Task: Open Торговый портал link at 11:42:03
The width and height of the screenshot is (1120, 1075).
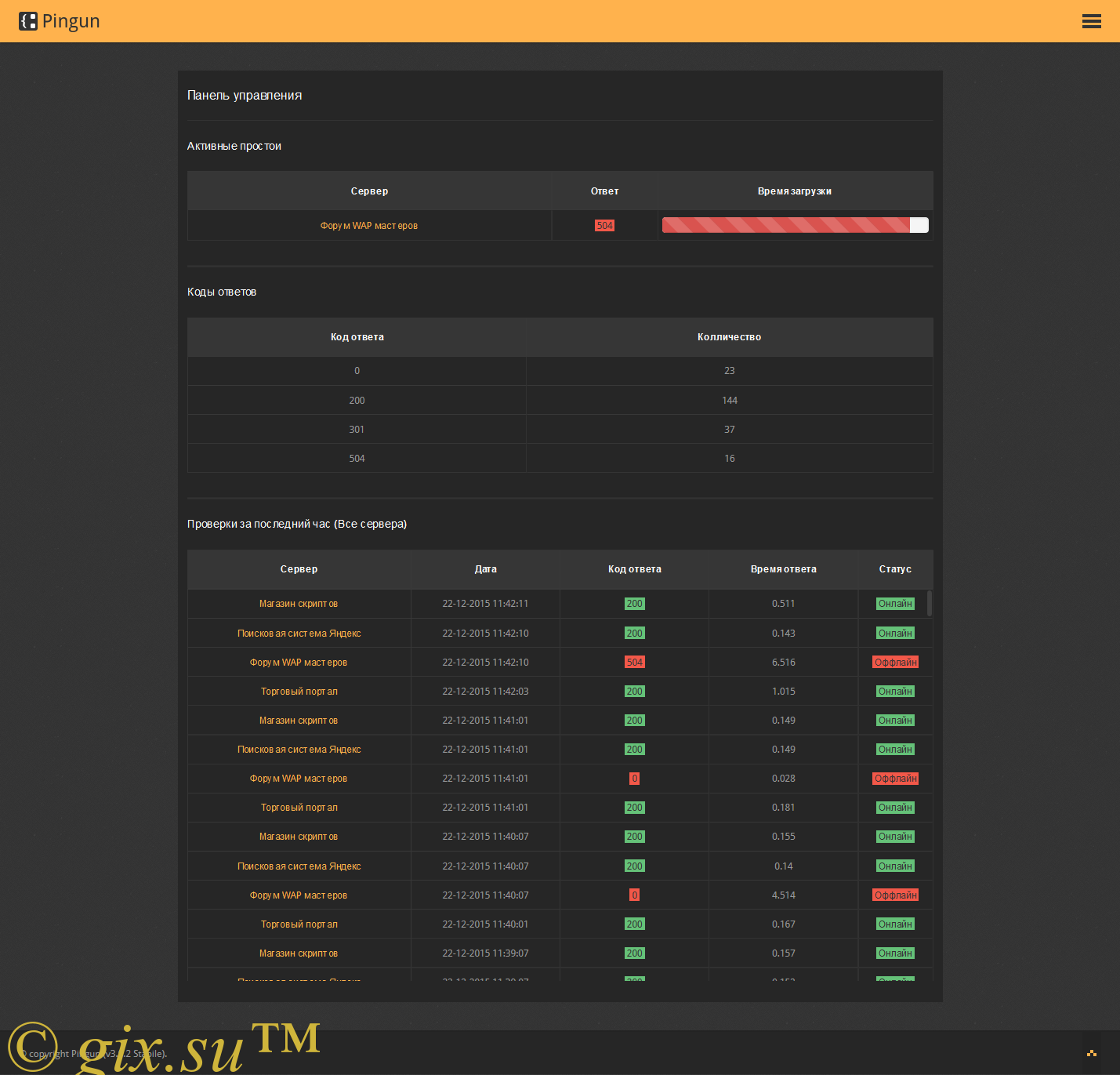Action: tap(299, 692)
